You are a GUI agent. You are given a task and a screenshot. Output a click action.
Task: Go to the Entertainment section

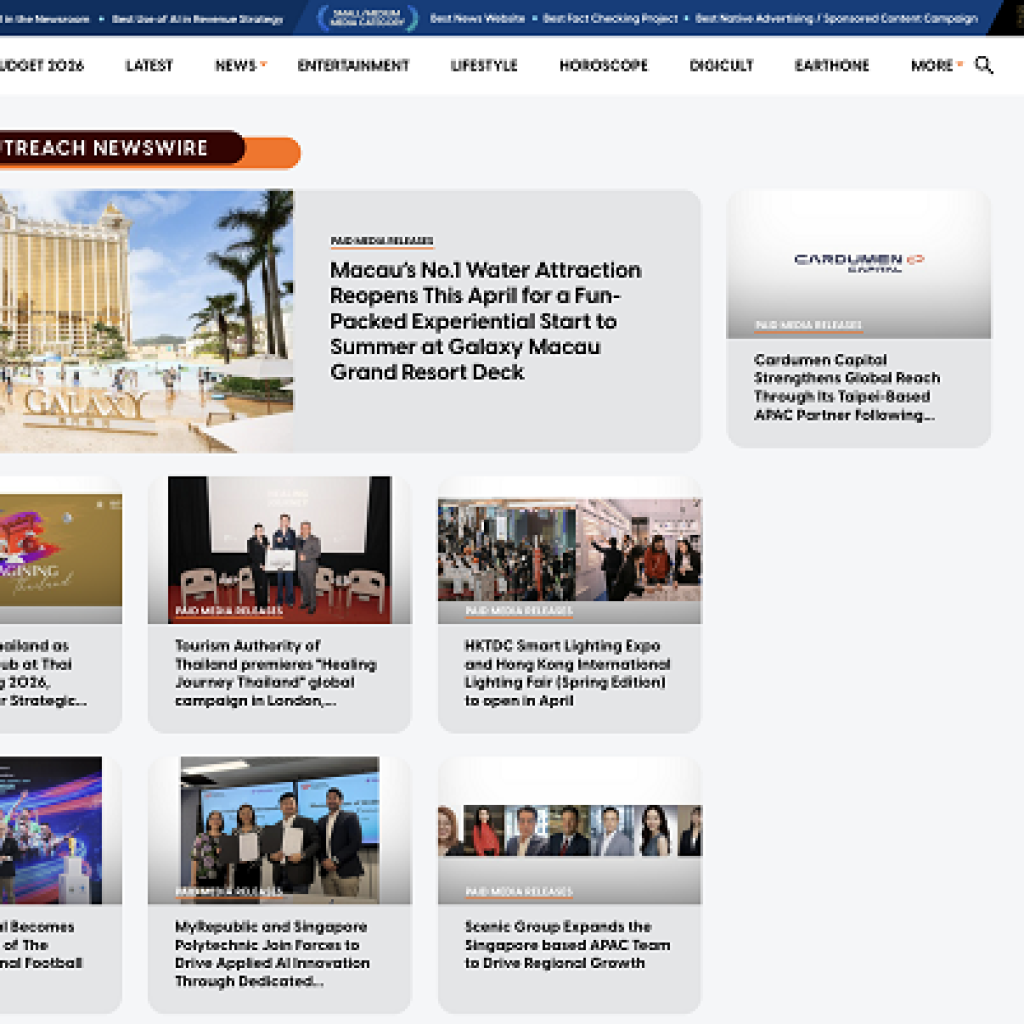[x=353, y=65]
